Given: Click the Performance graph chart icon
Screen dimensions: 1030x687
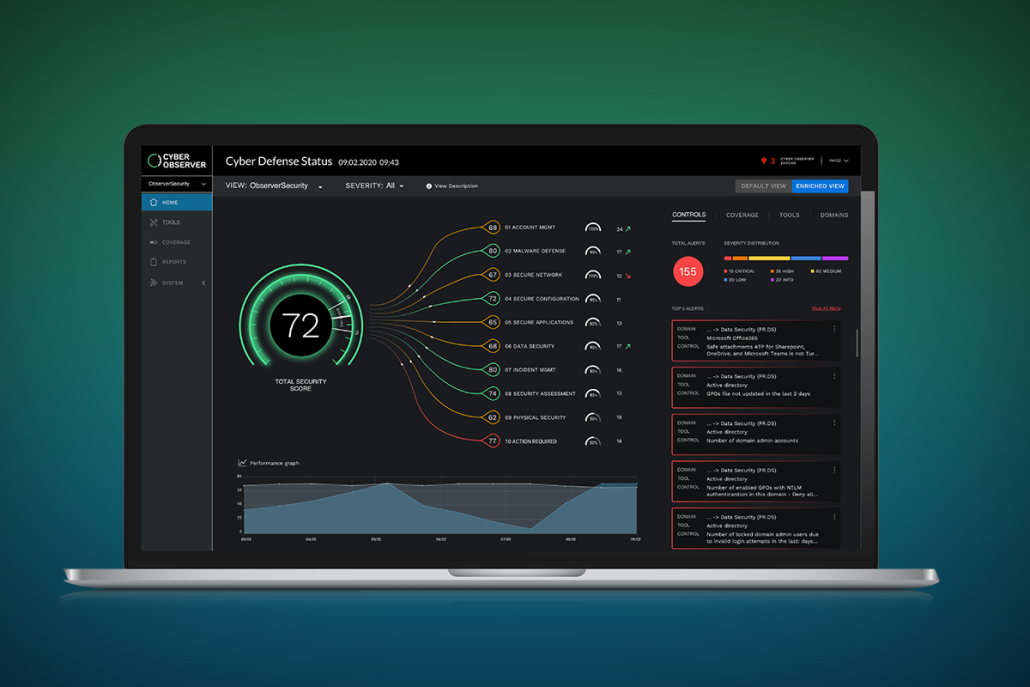Looking at the screenshot, I should click(242, 463).
